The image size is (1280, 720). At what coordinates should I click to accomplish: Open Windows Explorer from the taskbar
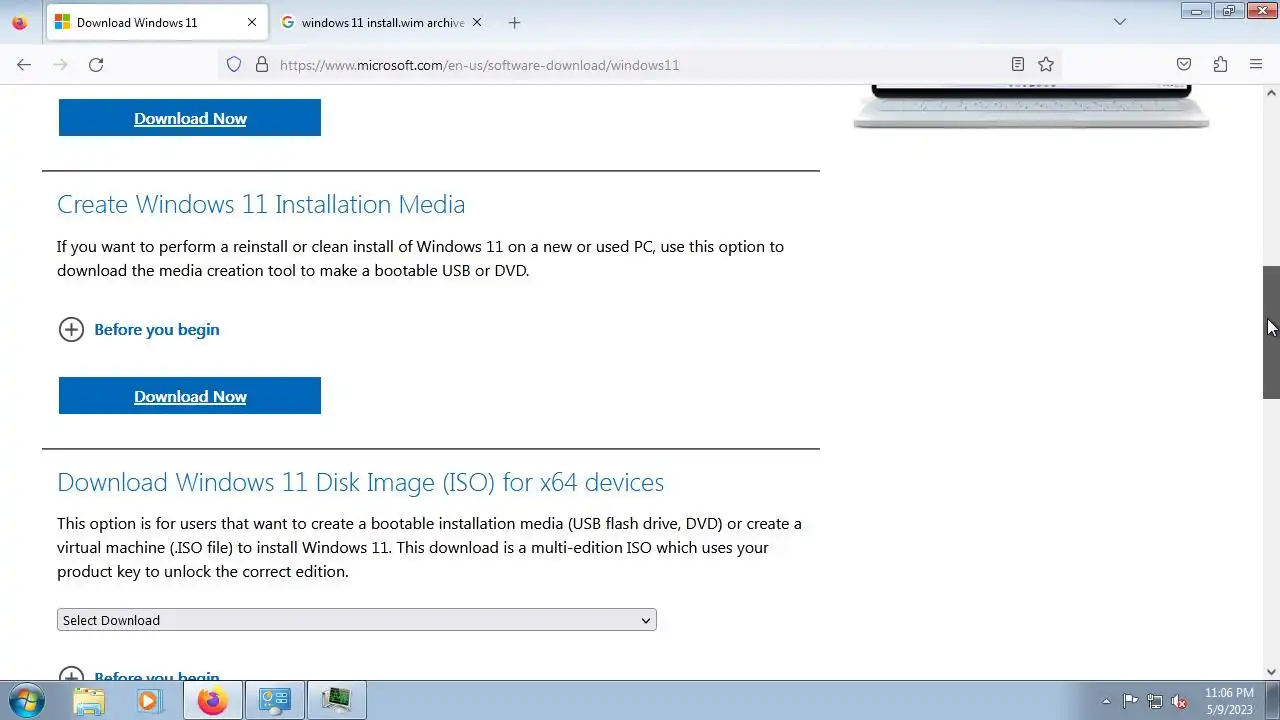tap(89, 700)
